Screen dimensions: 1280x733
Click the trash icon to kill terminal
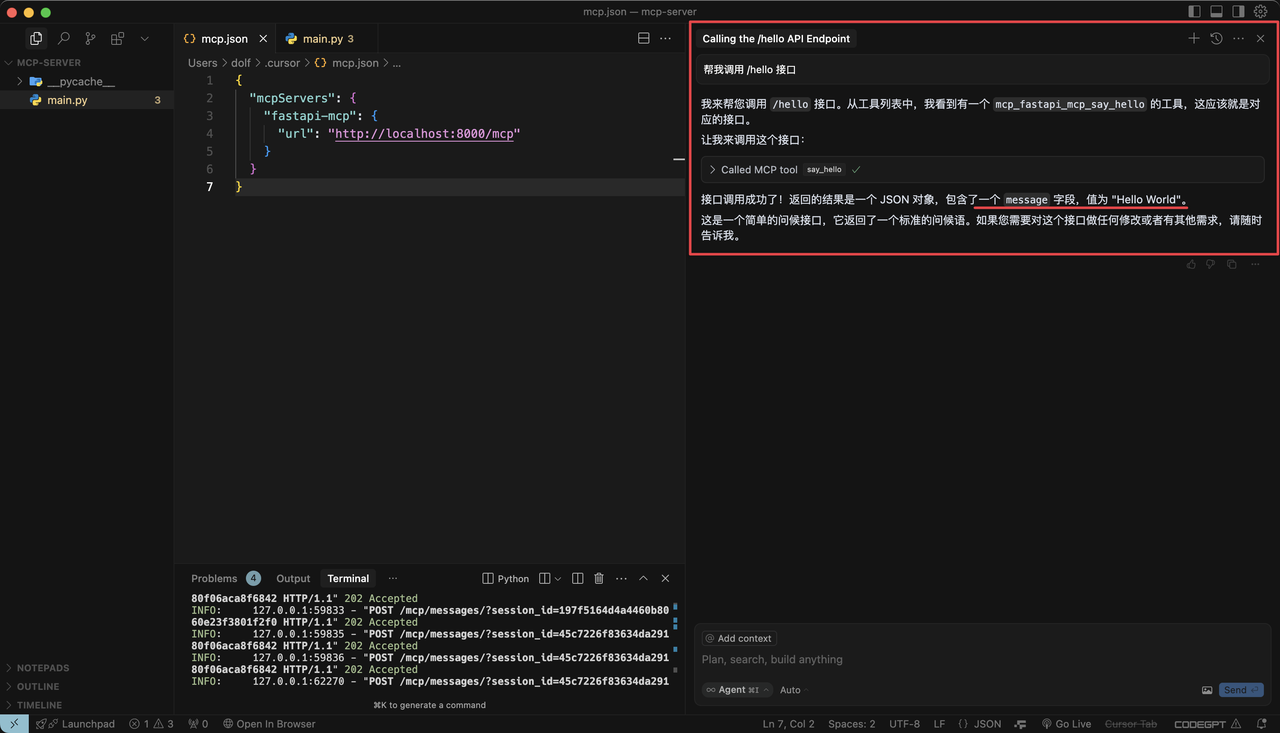(x=598, y=578)
